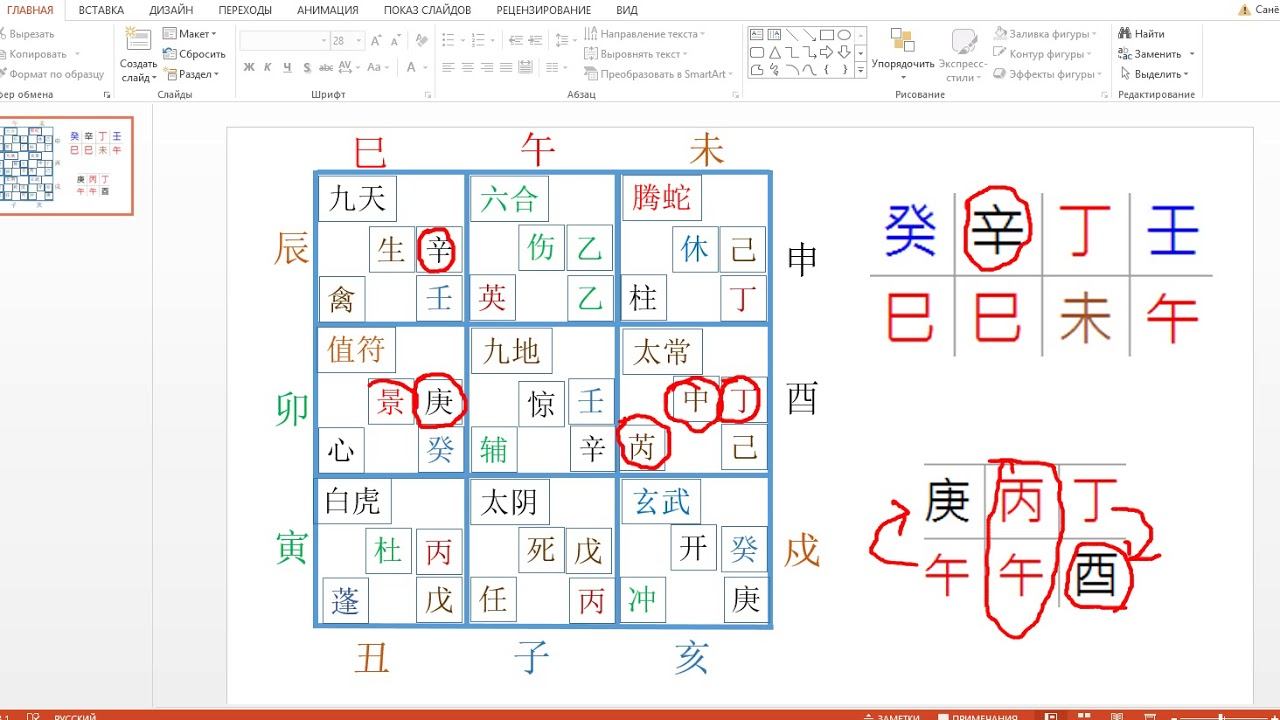Select the text box shape icon
Screen dimensions: 1280x720
click(757, 35)
